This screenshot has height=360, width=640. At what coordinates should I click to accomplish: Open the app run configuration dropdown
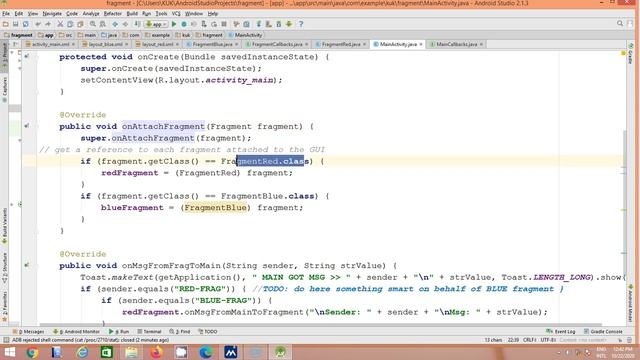click(157, 24)
